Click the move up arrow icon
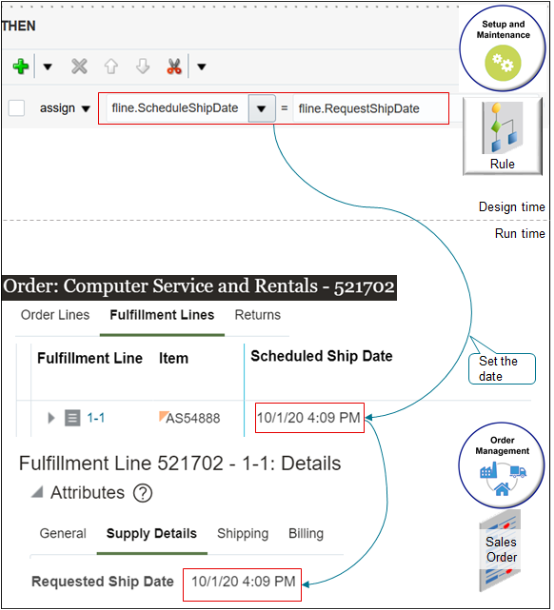Screen dimensions: 554x610 tap(111, 66)
